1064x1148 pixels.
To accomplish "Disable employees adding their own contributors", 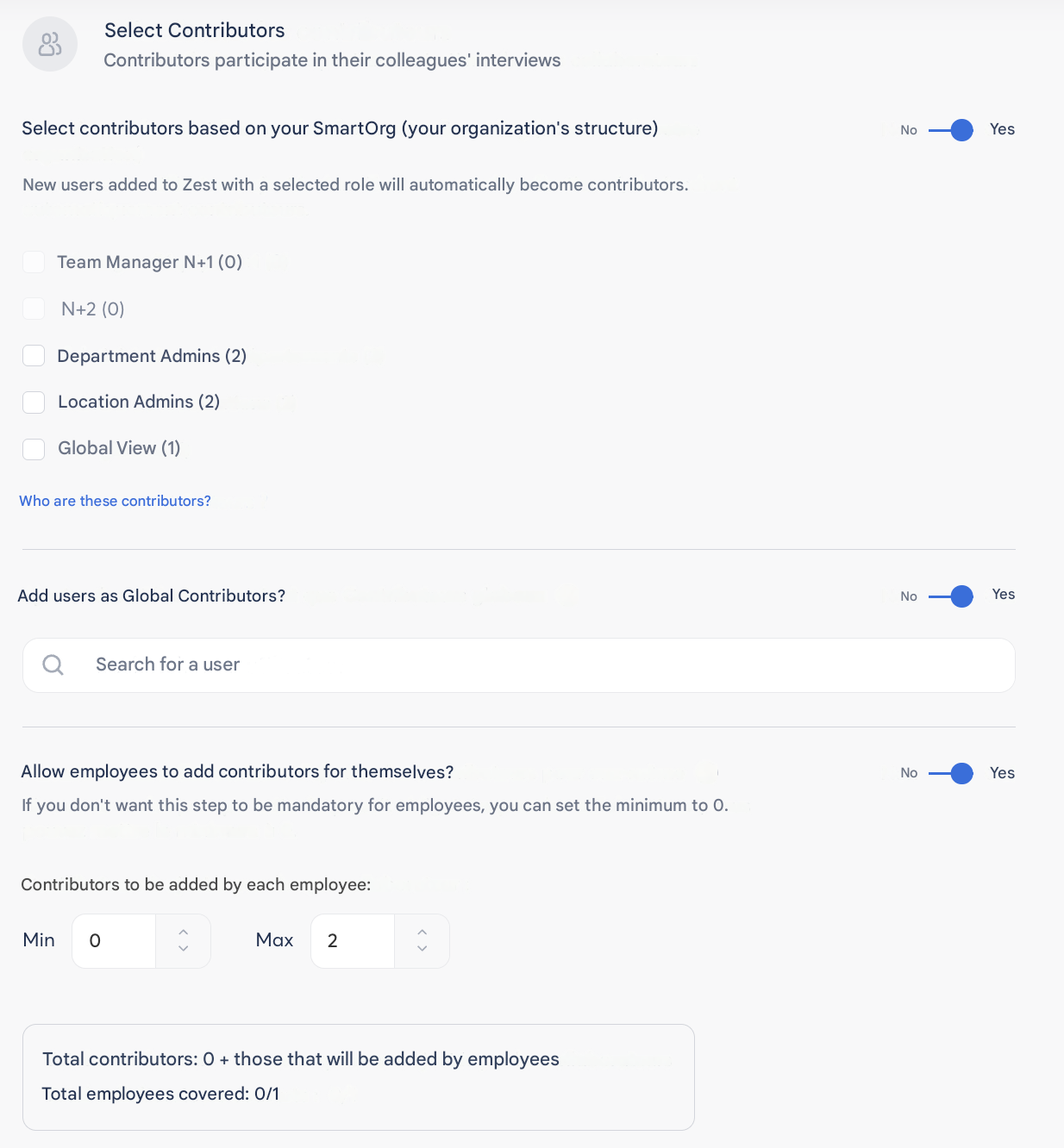I will (951, 773).
